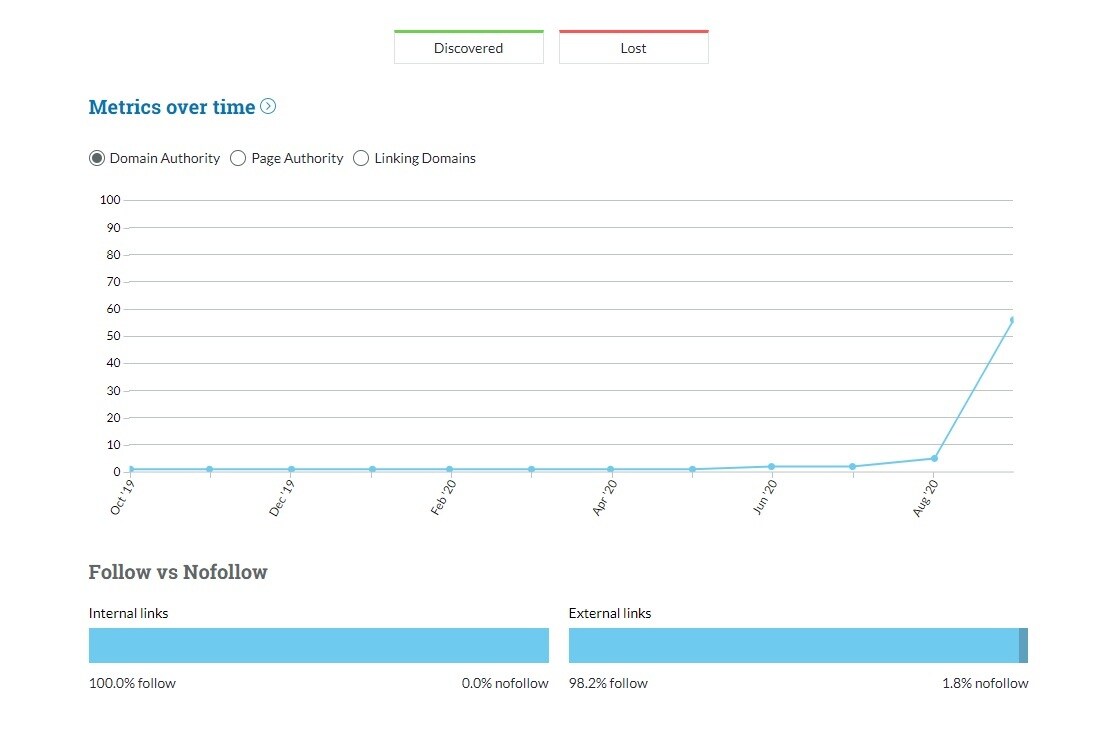Select the Page Authority radio button
Screen dimensions: 1101x733
(x=238, y=158)
